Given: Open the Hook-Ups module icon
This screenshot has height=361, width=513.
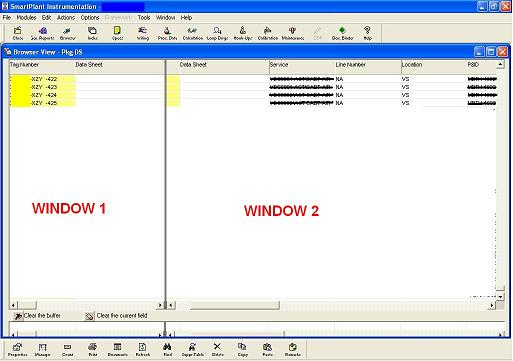Looking at the screenshot, I should tap(243, 33).
